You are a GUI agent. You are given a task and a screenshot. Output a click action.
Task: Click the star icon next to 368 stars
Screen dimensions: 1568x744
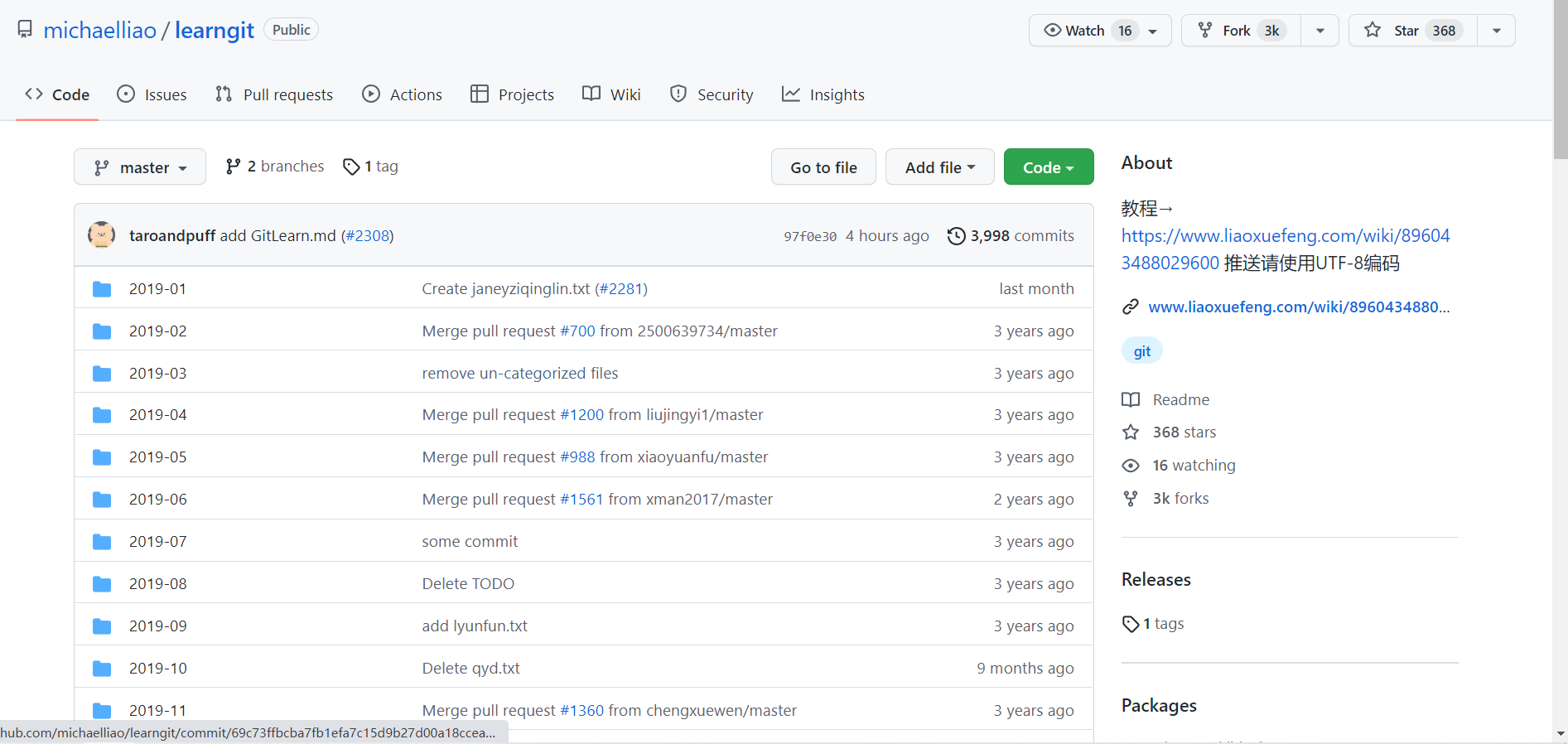(1131, 432)
